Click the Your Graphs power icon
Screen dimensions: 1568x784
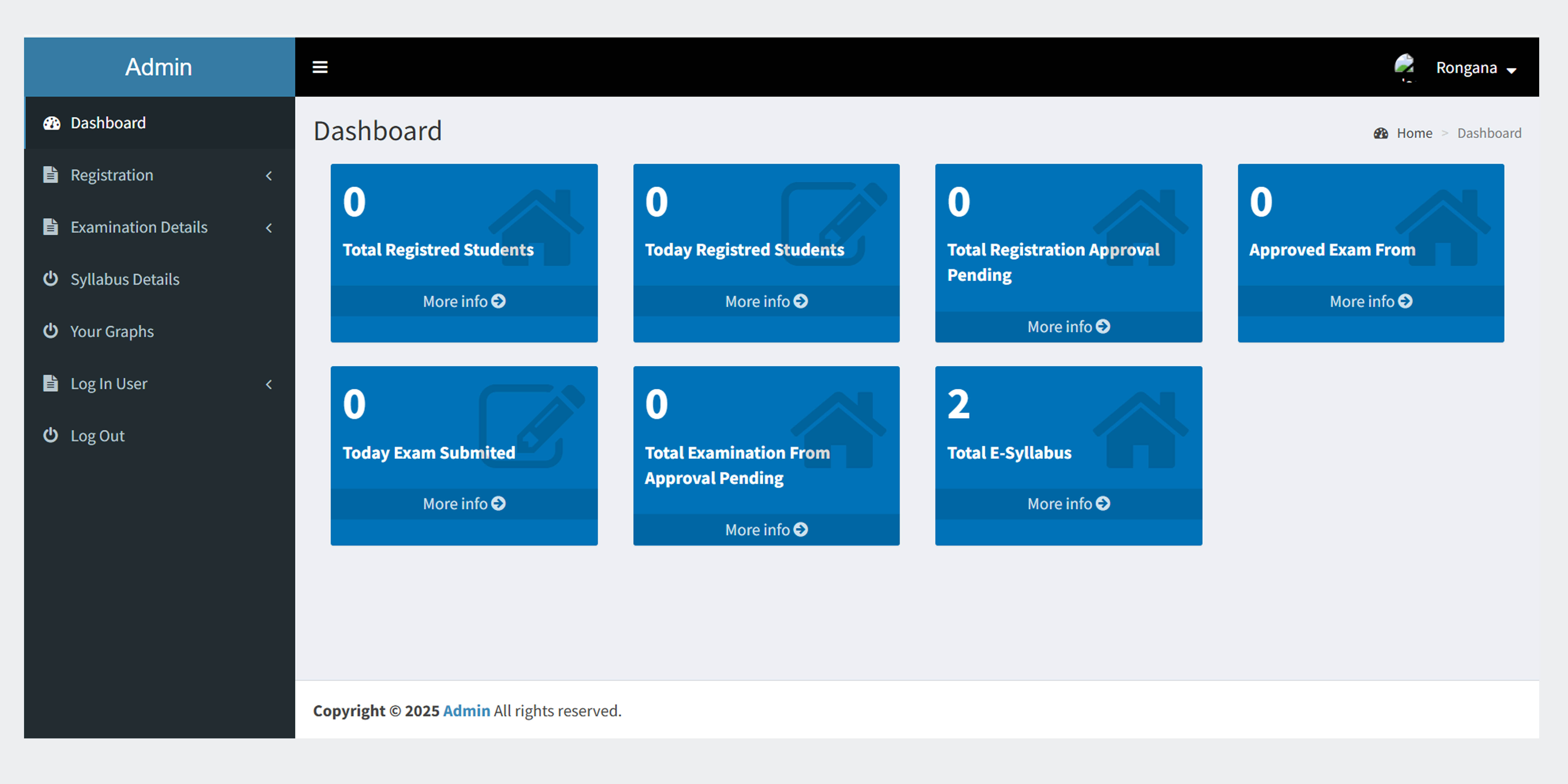tap(51, 331)
